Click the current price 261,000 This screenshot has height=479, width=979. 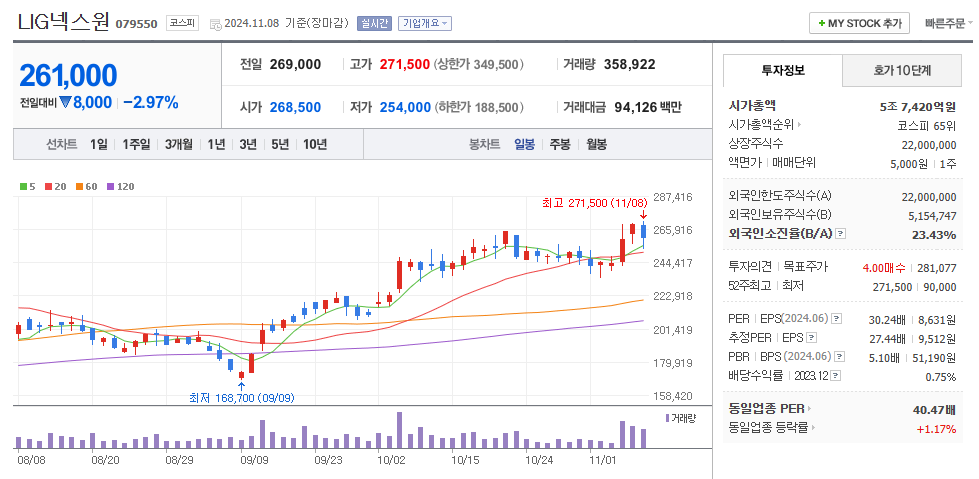(x=68, y=76)
